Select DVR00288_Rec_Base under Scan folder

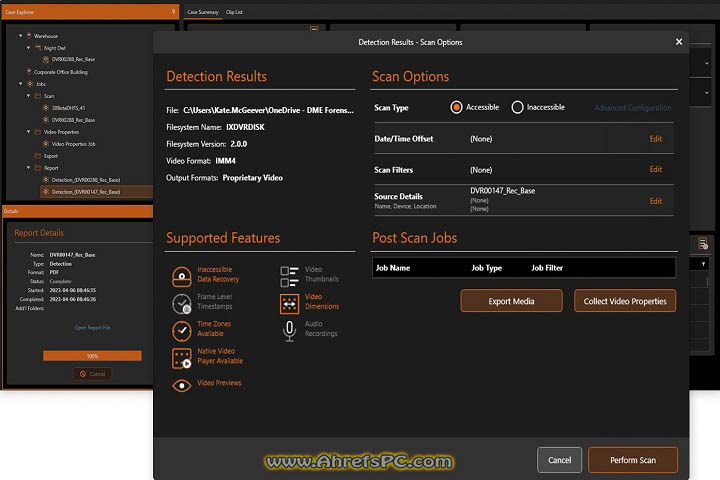73,120
